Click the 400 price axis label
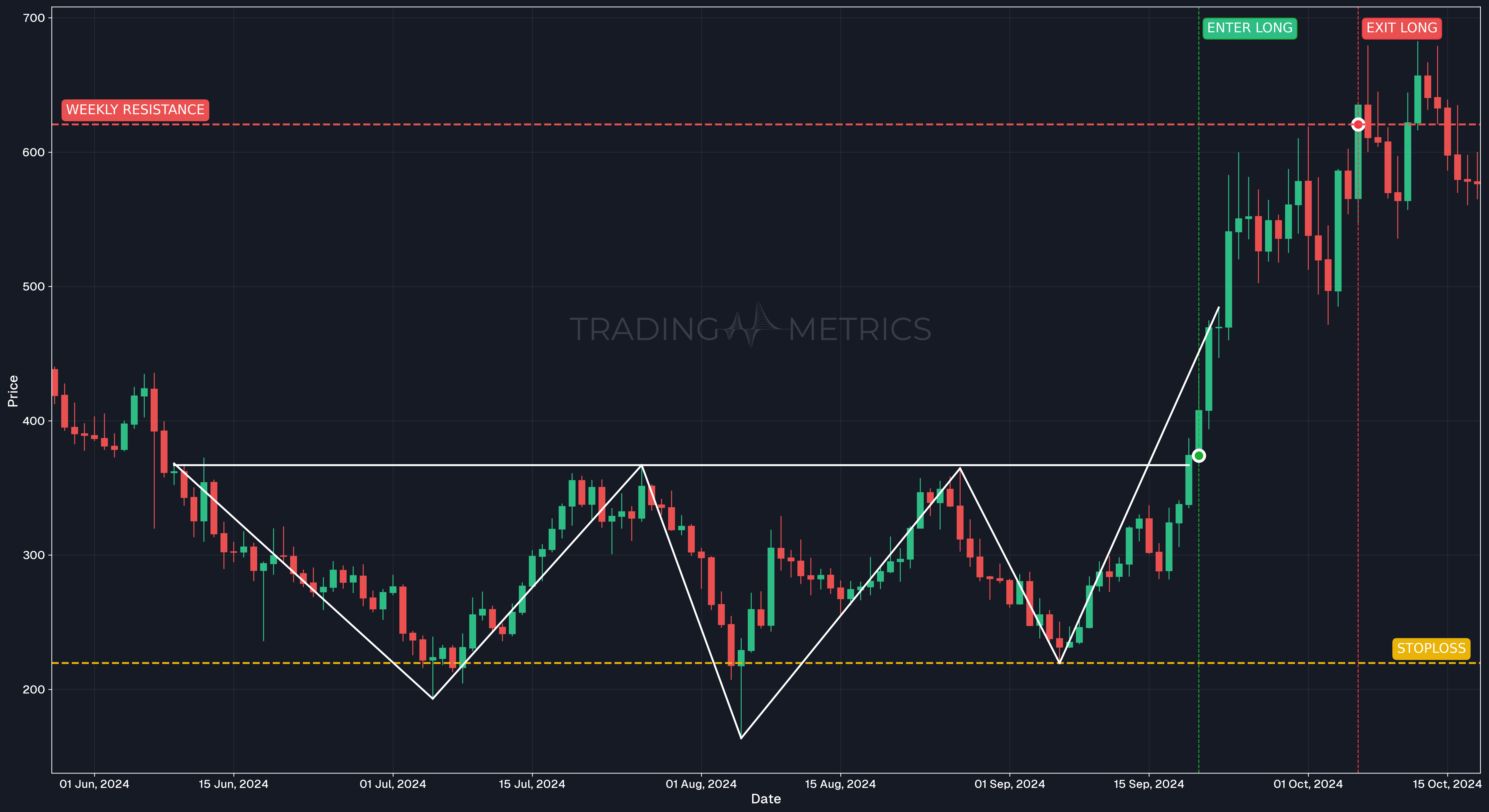Viewport: 1489px width, 812px height. 33,421
